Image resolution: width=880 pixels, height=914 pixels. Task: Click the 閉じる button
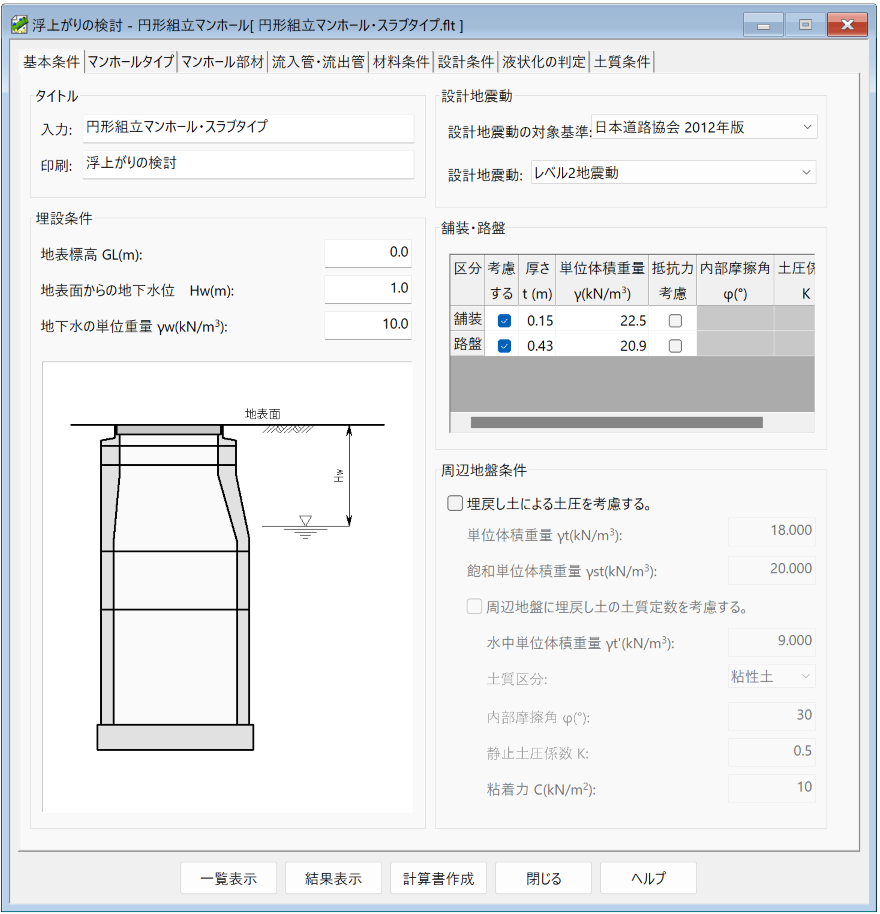click(543, 878)
